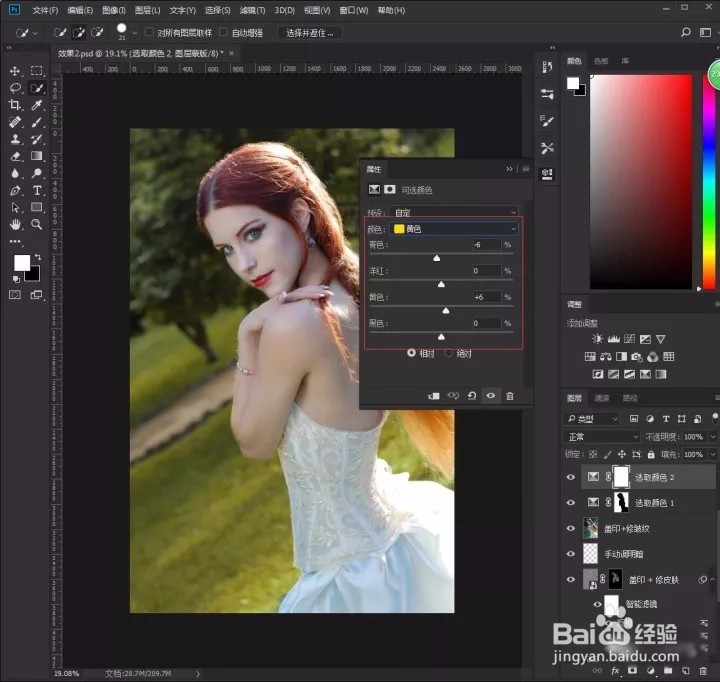Screen dimensions: 720x682
Task: Hide the 选取颜色 2 layer
Action: (571, 477)
